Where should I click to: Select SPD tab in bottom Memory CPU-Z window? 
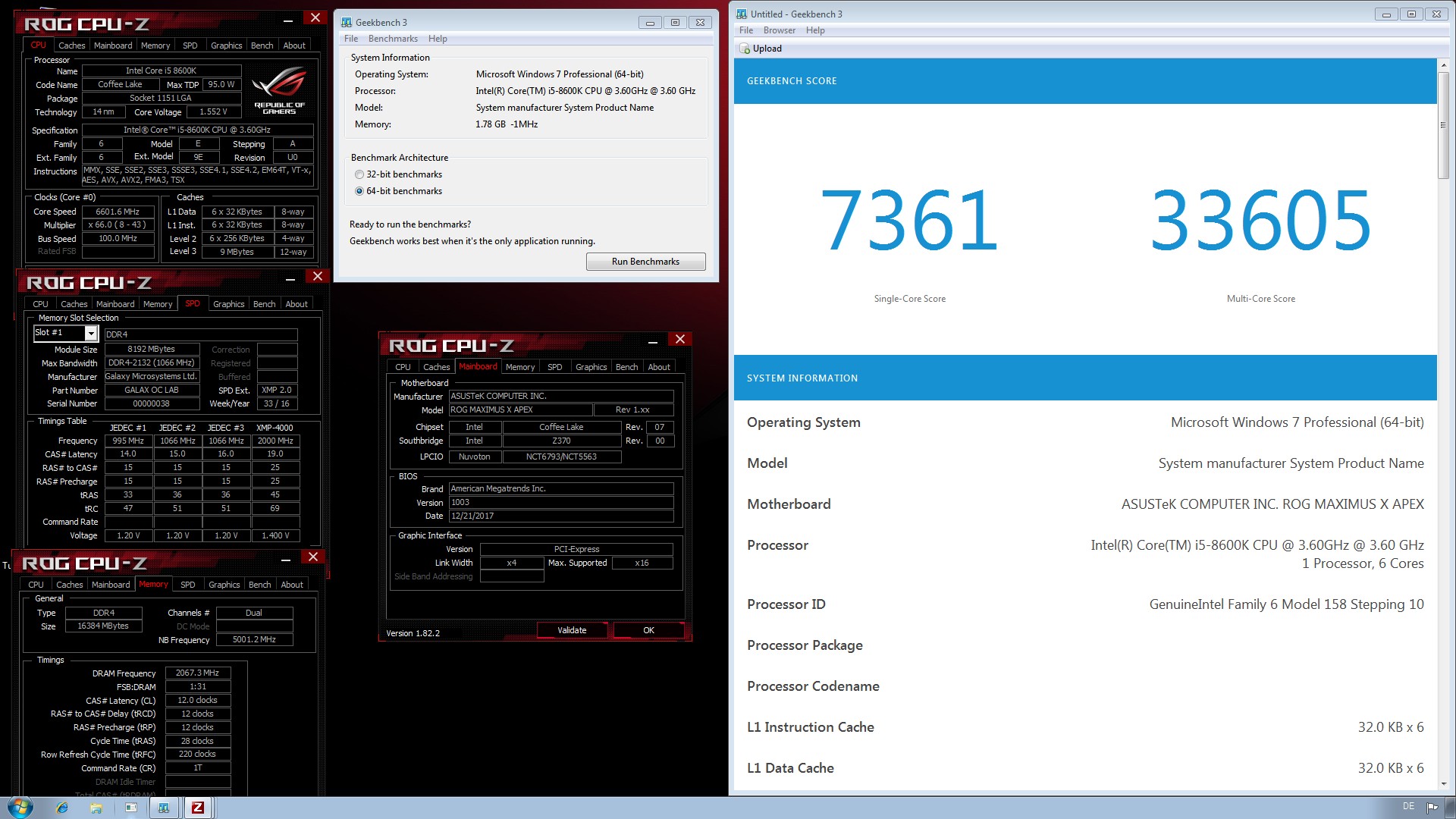pyautogui.click(x=188, y=585)
